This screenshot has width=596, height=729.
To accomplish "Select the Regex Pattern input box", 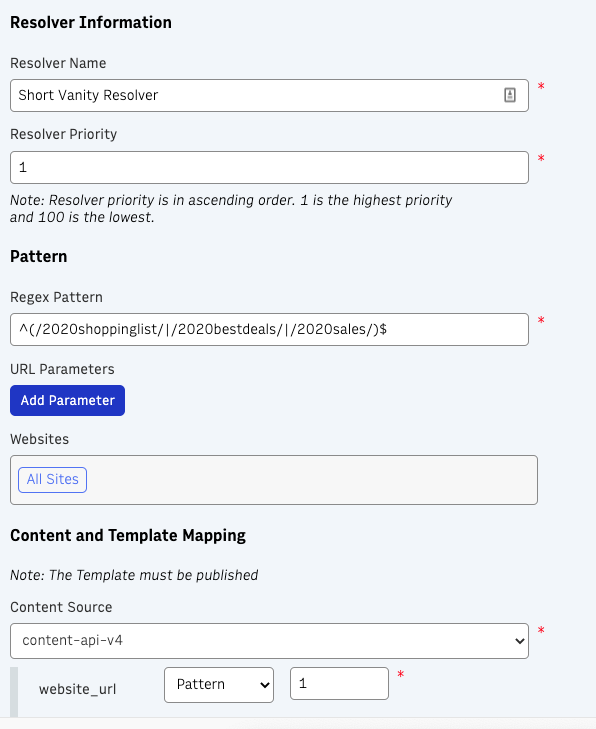I will [269, 330].
